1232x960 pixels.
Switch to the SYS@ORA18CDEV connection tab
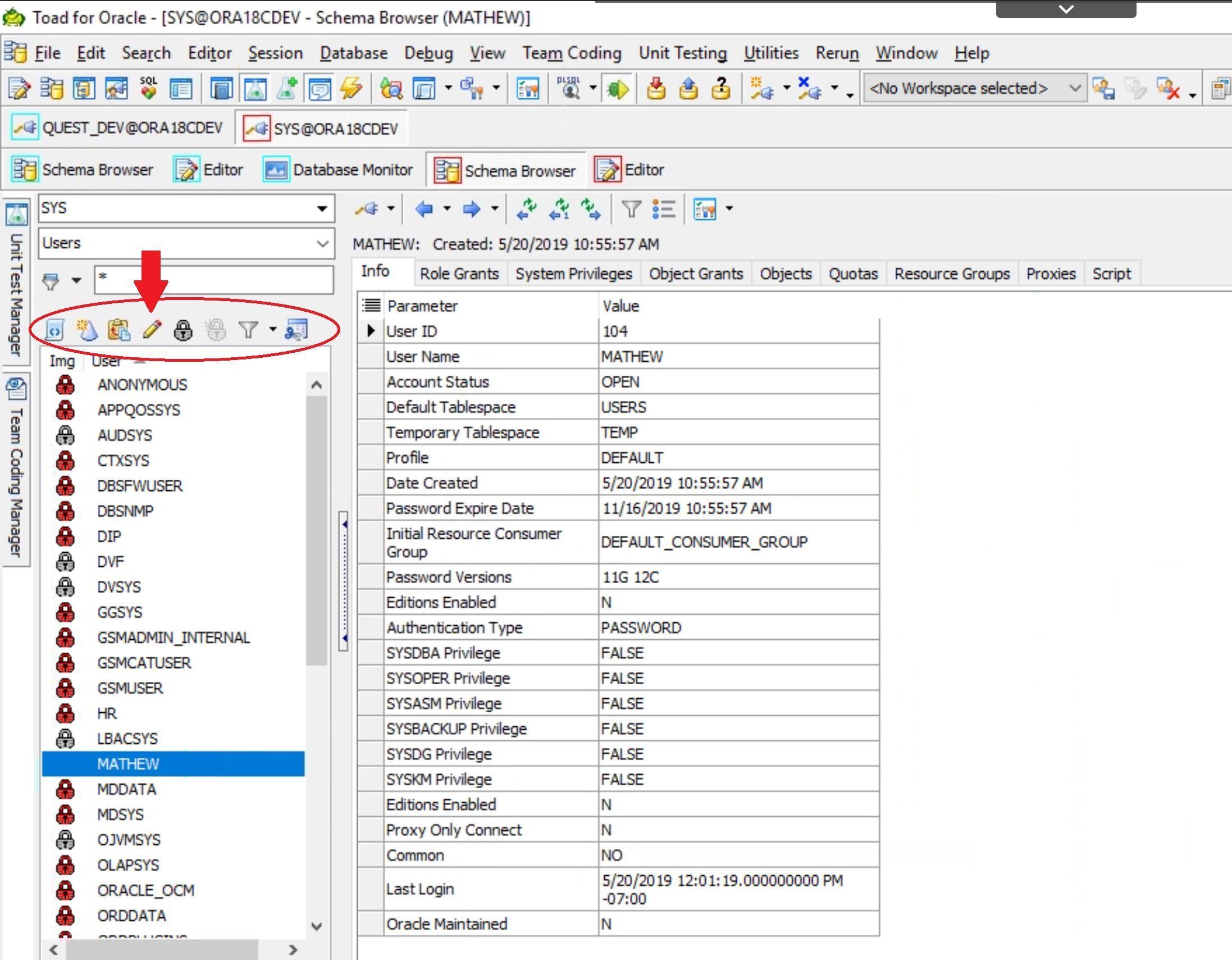(x=321, y=129)
